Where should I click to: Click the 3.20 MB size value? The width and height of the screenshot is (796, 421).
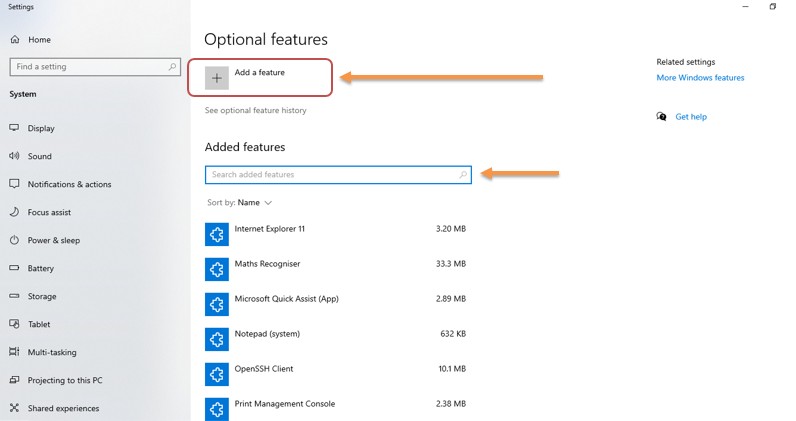451,229
